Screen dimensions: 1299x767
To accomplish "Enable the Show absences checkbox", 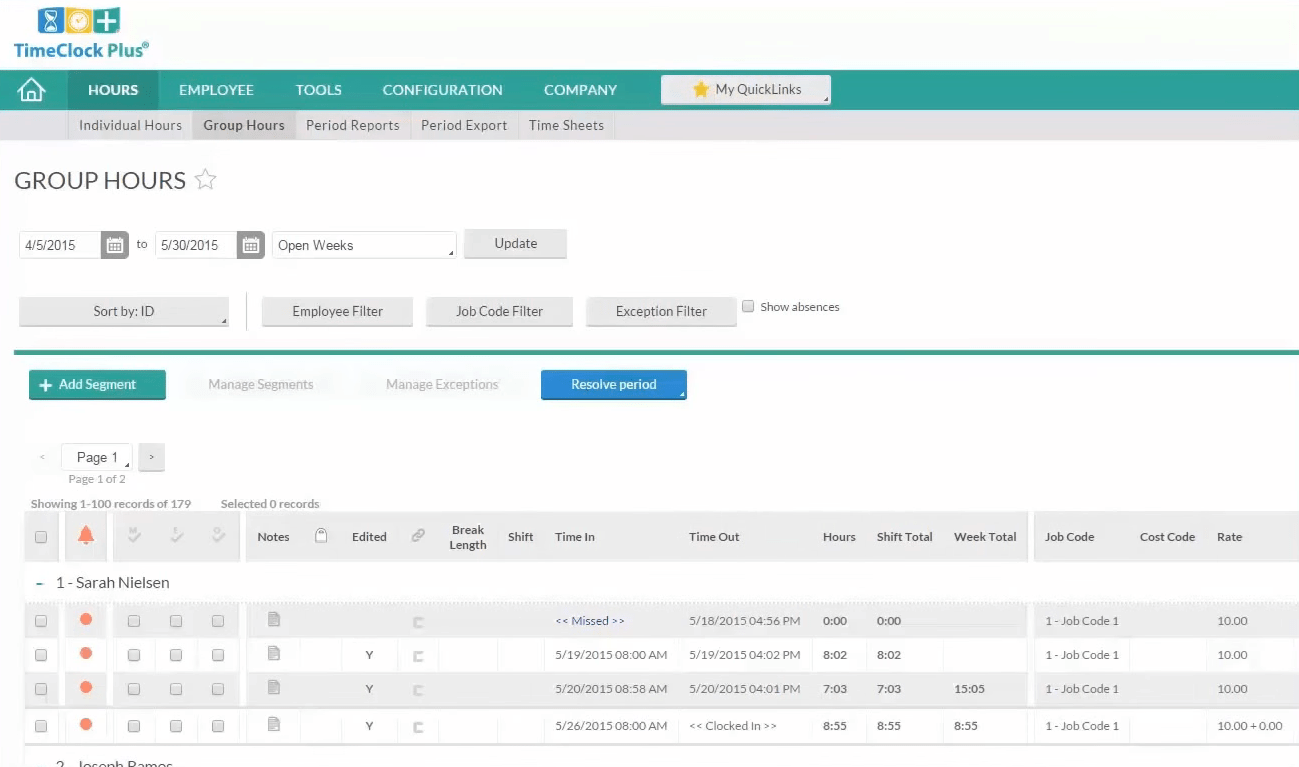I will click(x=749, y=306).
